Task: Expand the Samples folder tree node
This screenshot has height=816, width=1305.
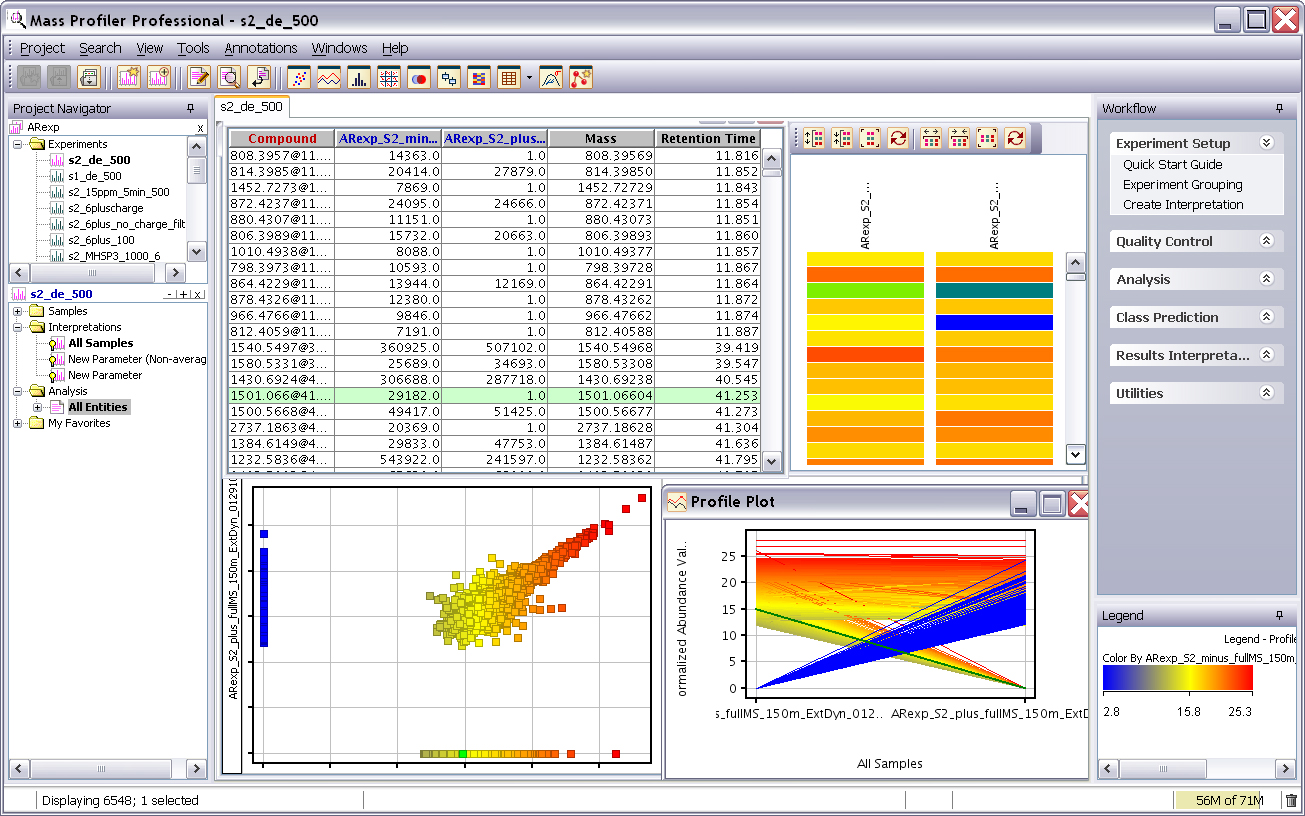Action: coord(18,311)
